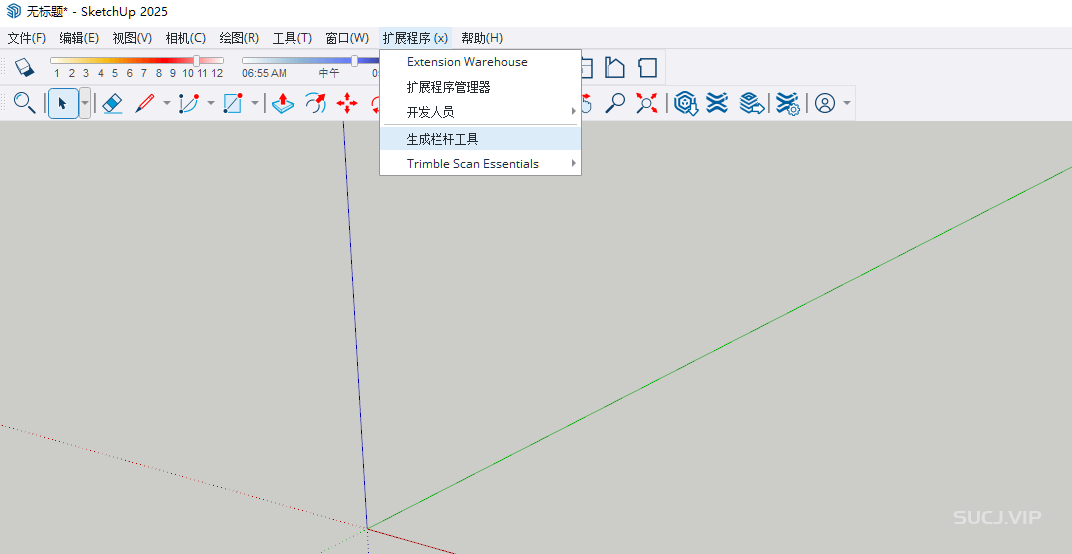The image size is (1072, 554).
Task: Select the Move tool with red arrows
Action: coord(347,103)
